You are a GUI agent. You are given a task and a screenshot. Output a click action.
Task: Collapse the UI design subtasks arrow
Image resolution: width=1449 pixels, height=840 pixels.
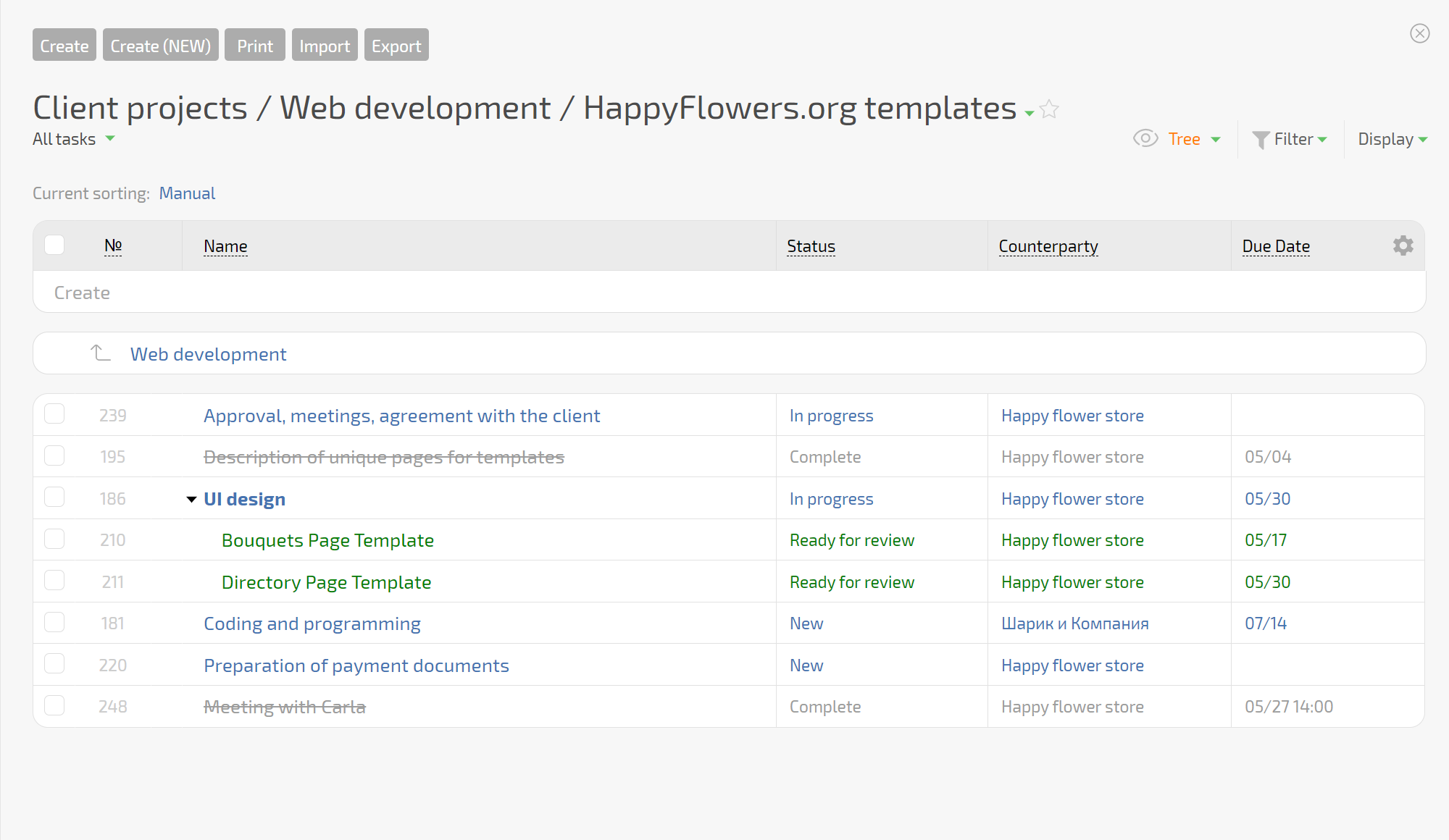coord(191,500)
